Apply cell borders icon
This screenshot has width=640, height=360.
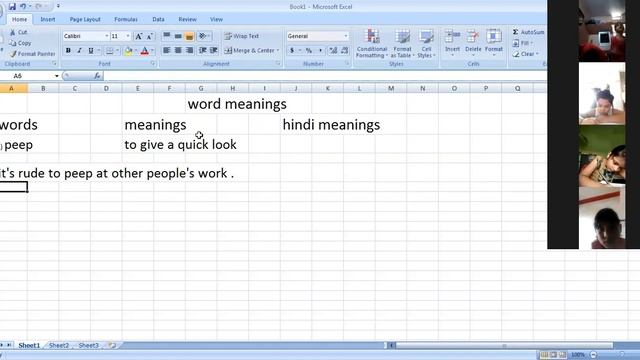point(109,51)
